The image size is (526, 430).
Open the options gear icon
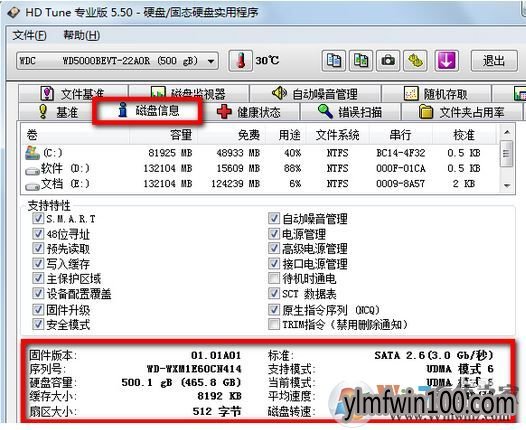click(x=415, y=61)
